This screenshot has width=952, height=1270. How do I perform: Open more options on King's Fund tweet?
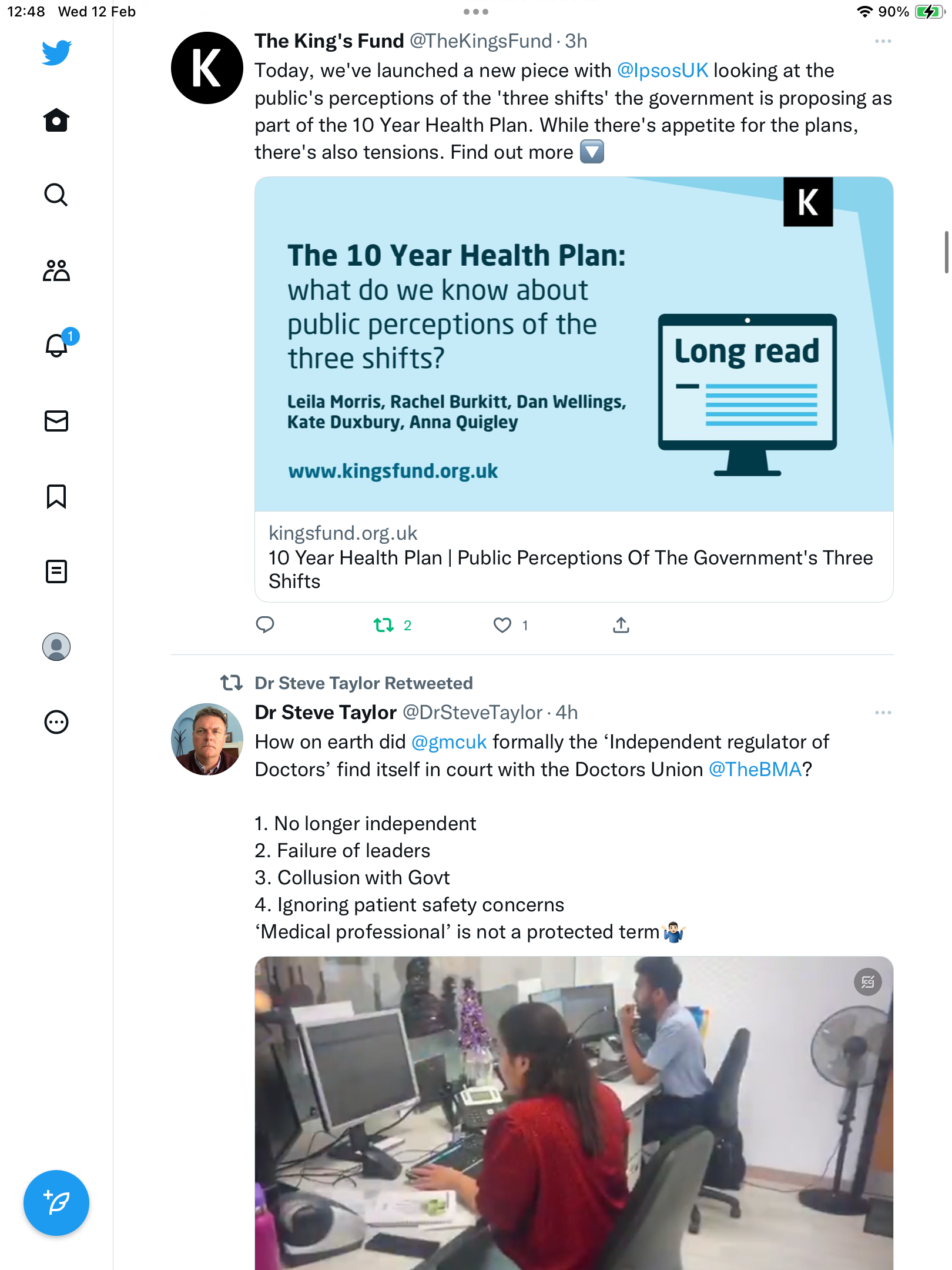click(883, 41)
